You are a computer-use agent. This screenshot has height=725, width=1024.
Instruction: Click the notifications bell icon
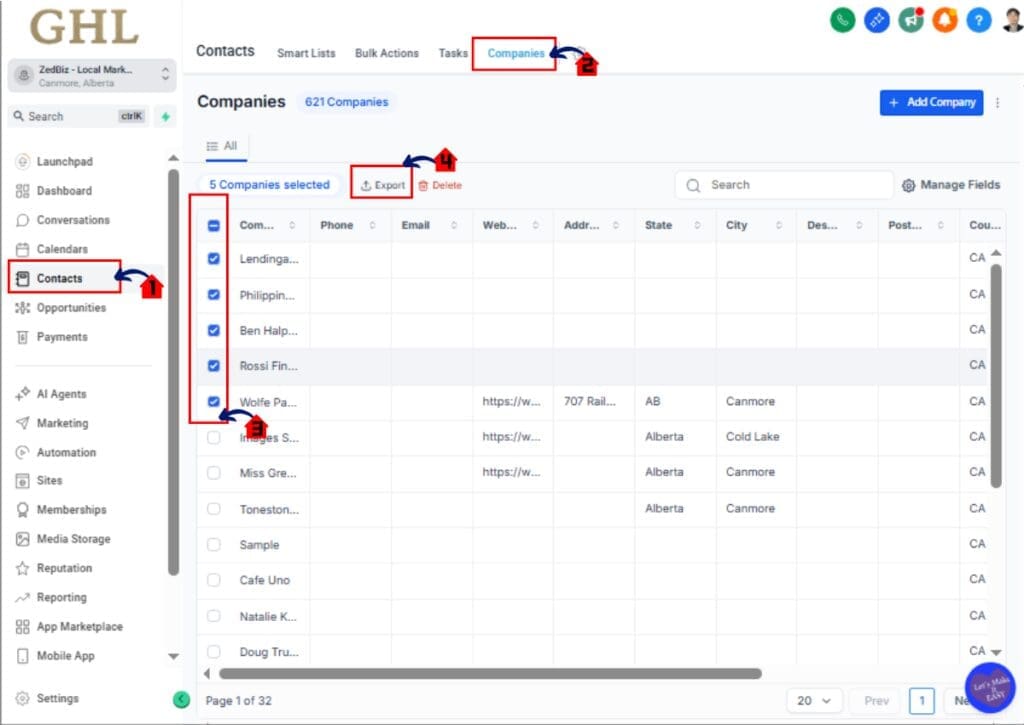point(944,20)
